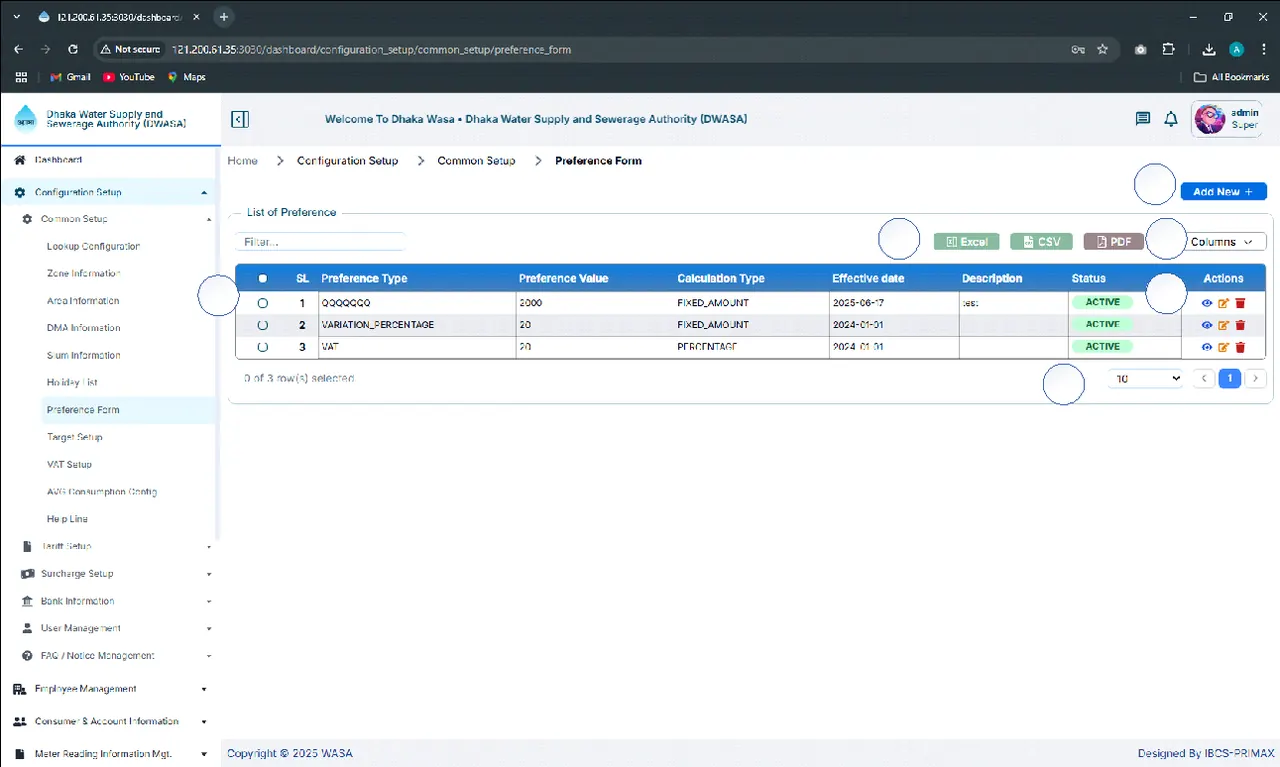Image resolution: width=1280 pixels, height=767 pixels.
Task: View details of the QQQQQQQ preference row
Action: (1207, 303)
